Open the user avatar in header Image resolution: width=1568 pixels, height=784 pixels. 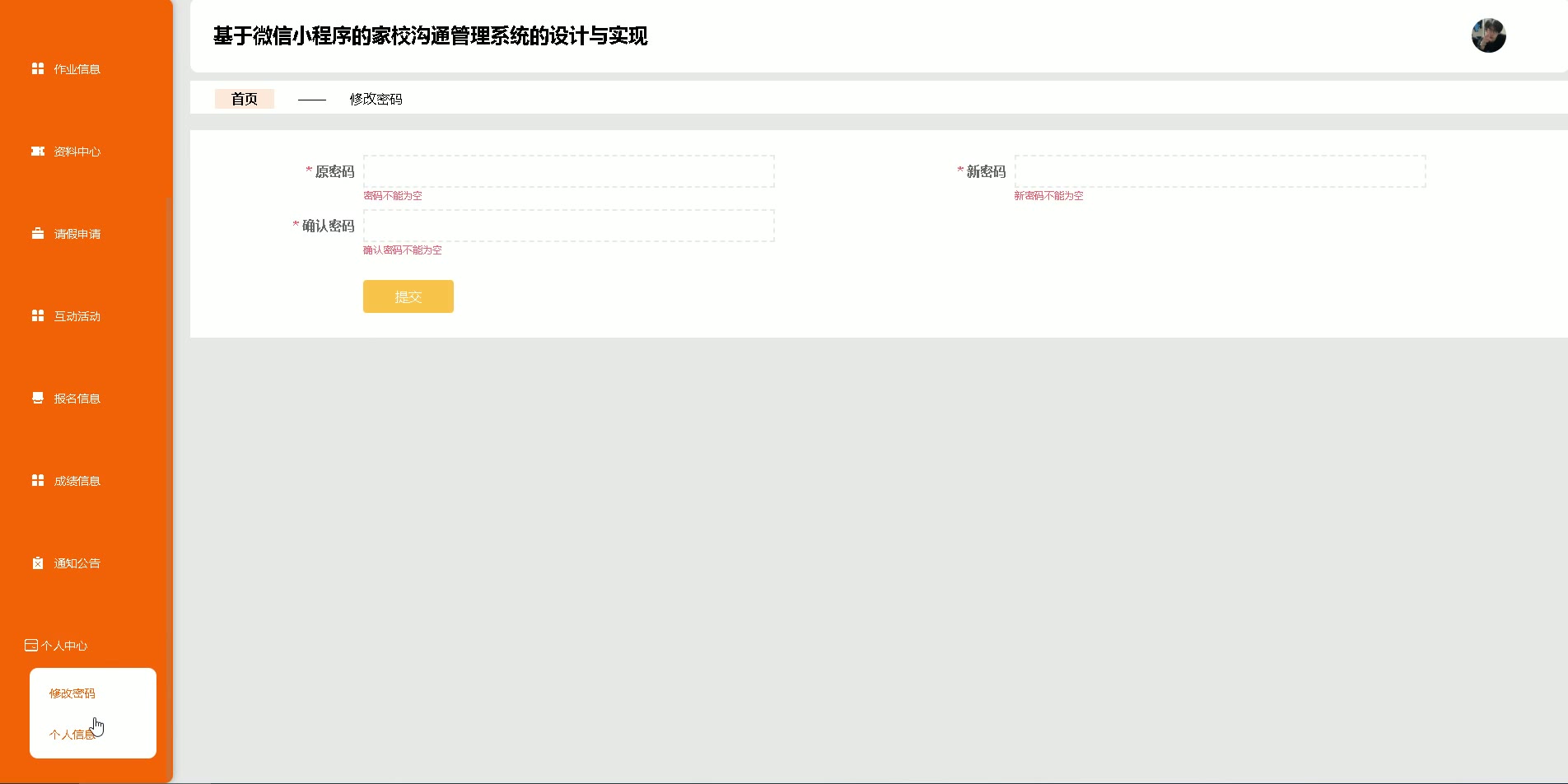[1489, 35]
